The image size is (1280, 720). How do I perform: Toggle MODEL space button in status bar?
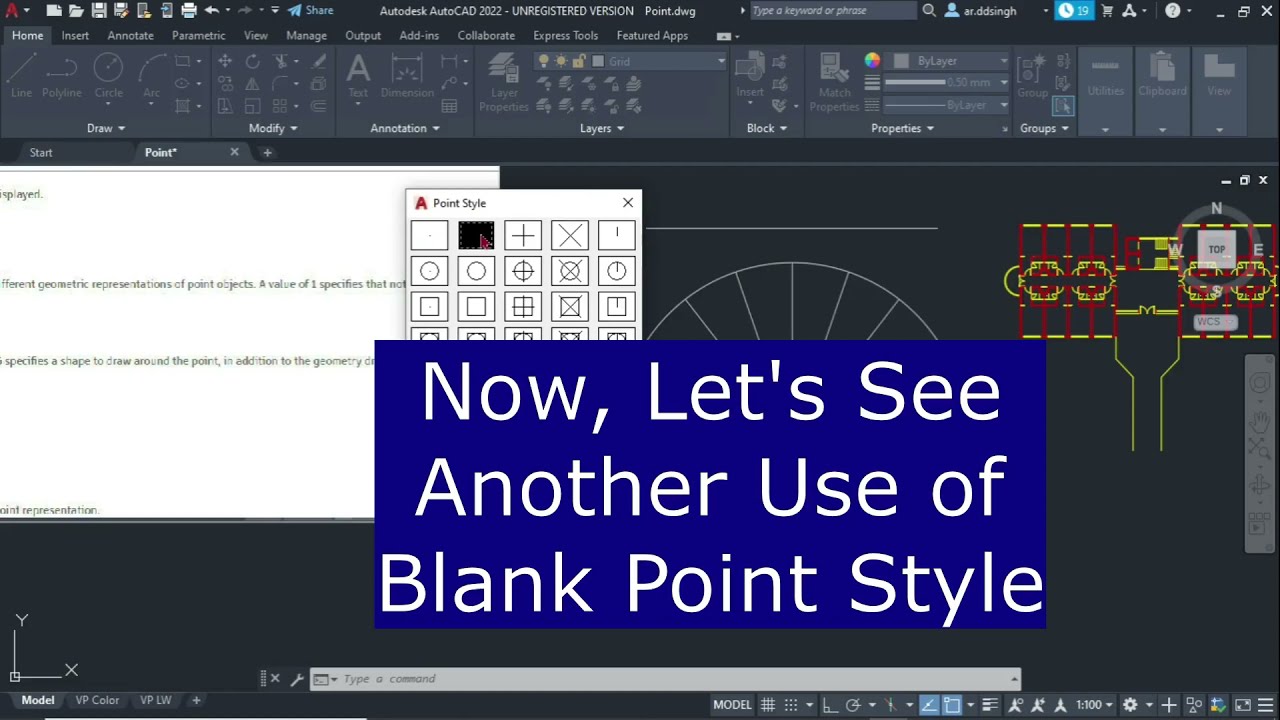pos(732,705)
